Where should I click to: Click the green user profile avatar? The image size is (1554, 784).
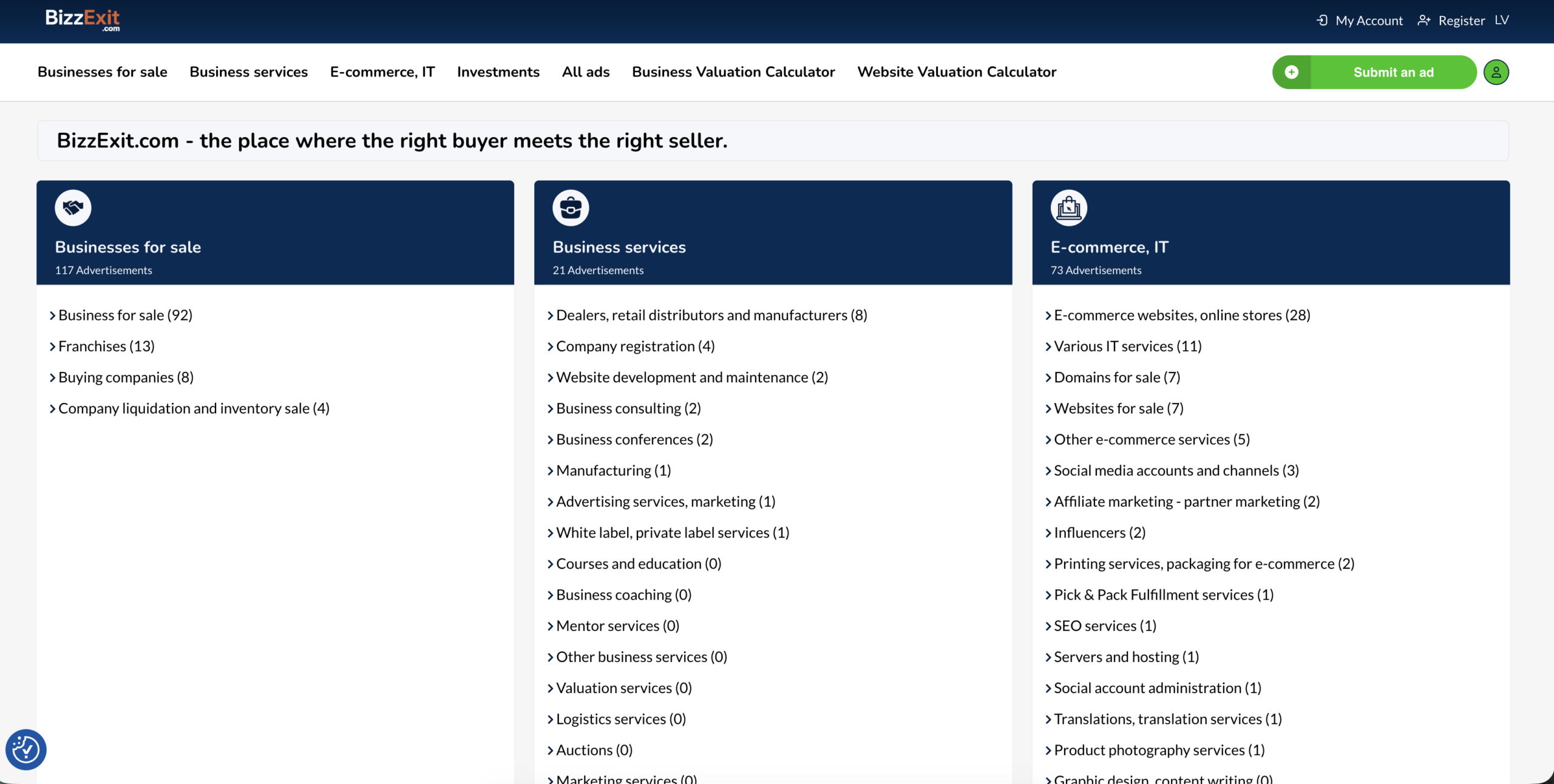pos(1496,72)
